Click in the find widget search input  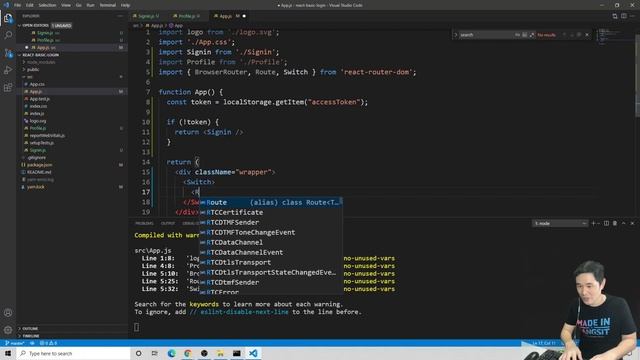[486, 35]
